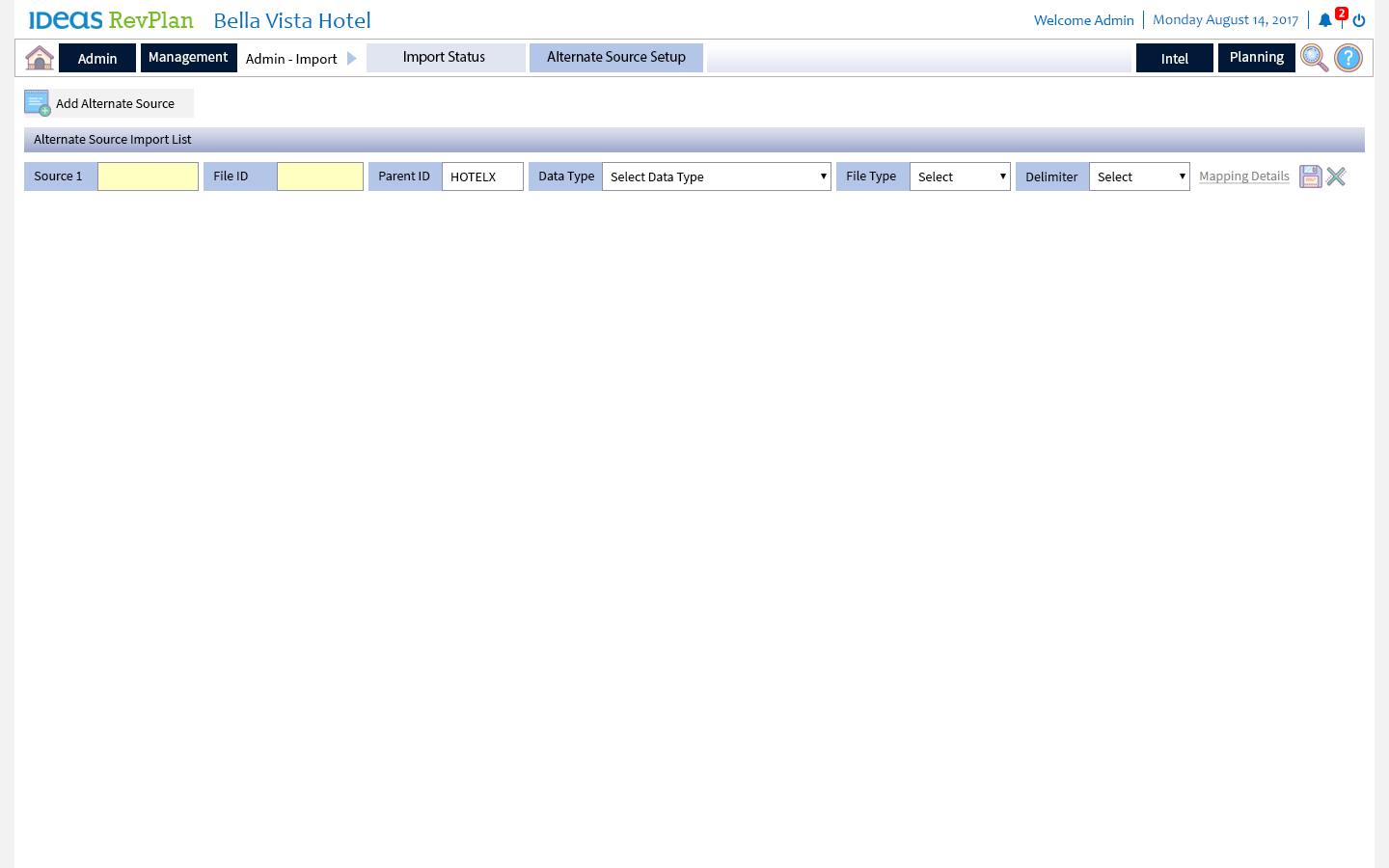Image resolution: width=1389 pixels, height=868 pixels.
Task: Delete the source row with X icon
Action: [x=1336, y=176]
